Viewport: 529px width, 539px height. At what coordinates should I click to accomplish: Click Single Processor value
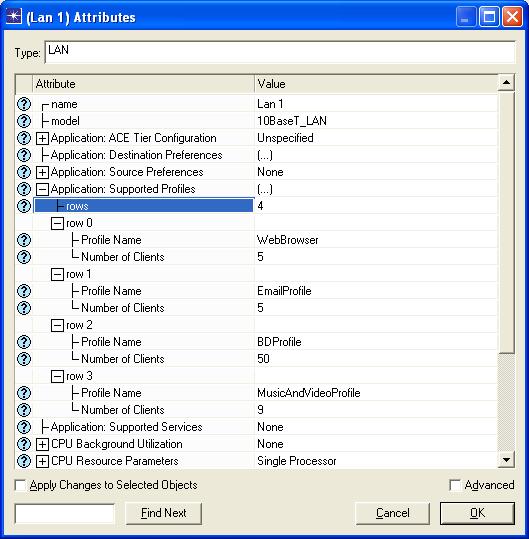(297, 461)
